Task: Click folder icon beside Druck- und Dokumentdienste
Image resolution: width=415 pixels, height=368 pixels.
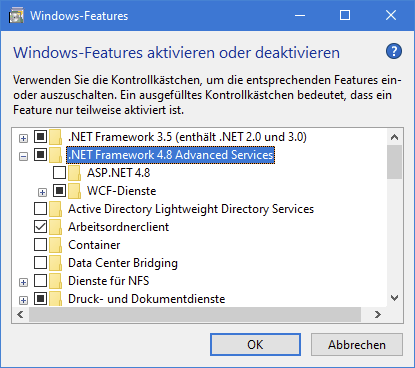Action: pos(56,299)
